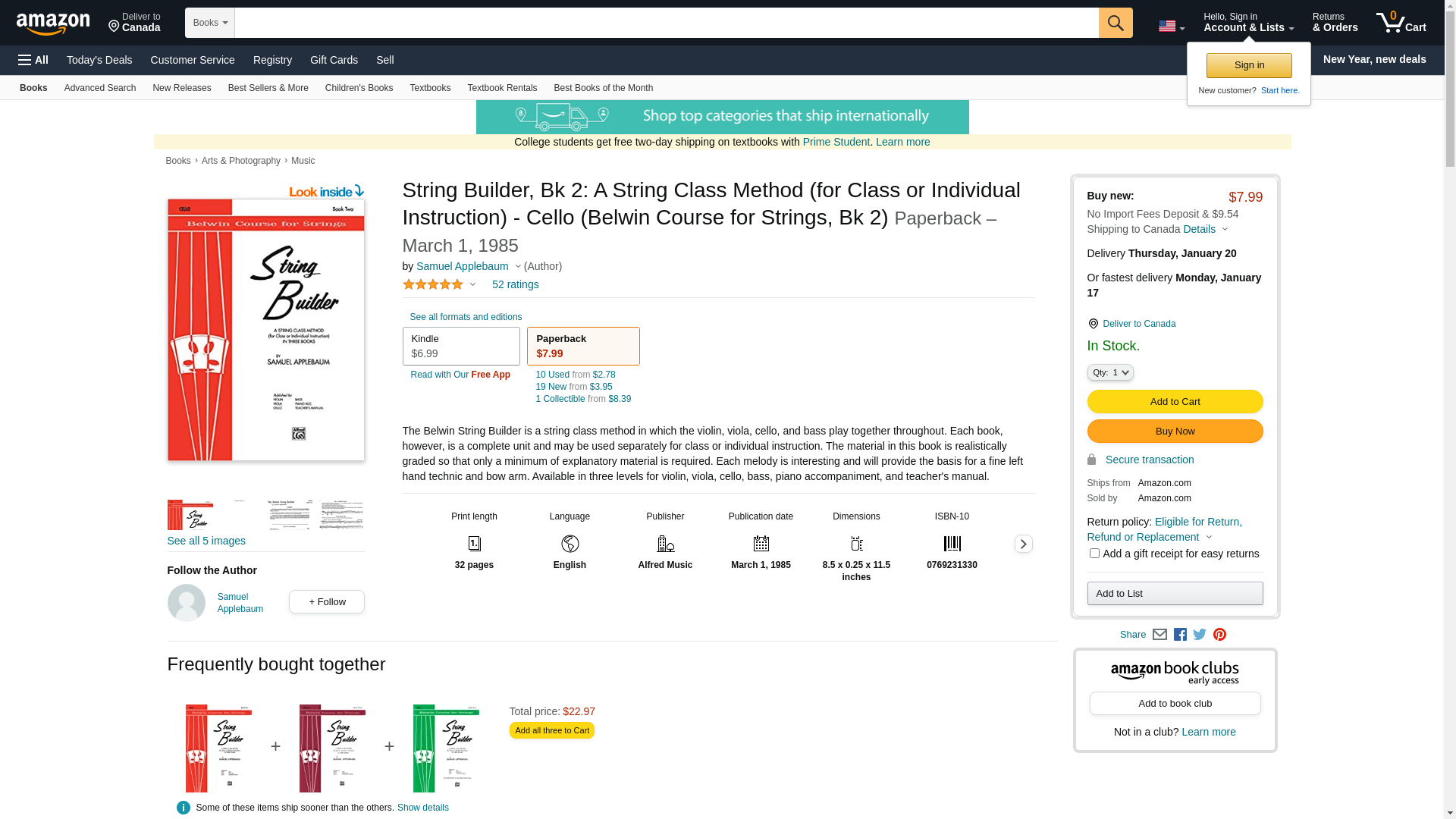
Task: Click the main search input field
Action: point(666,23)
